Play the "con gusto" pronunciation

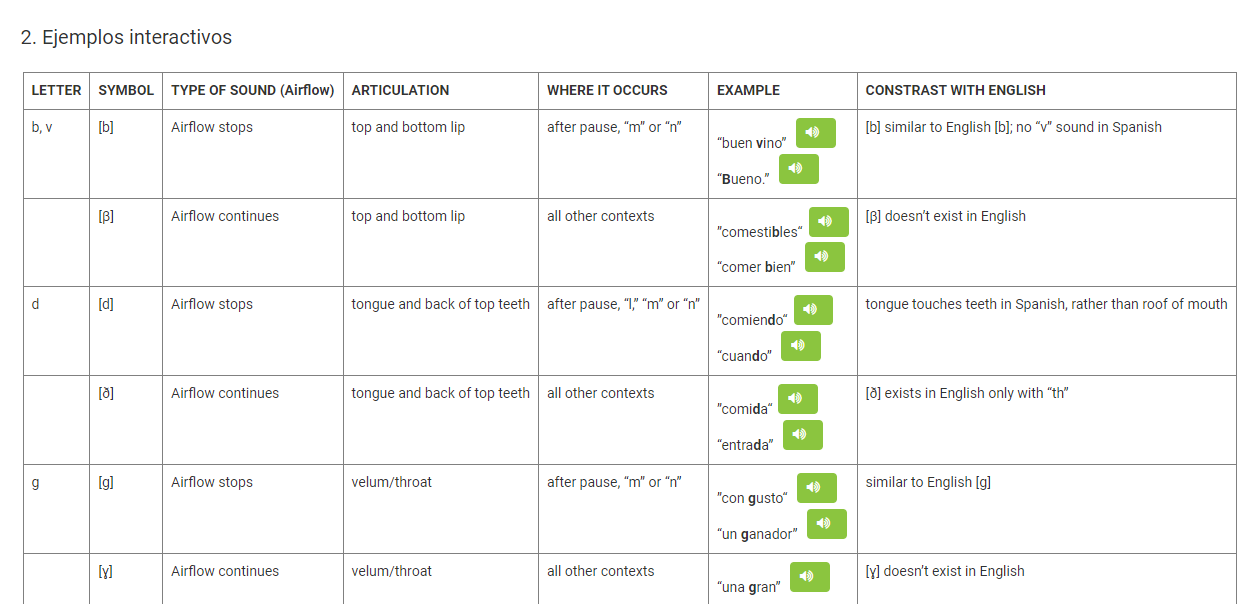click(x=816, y=488)
